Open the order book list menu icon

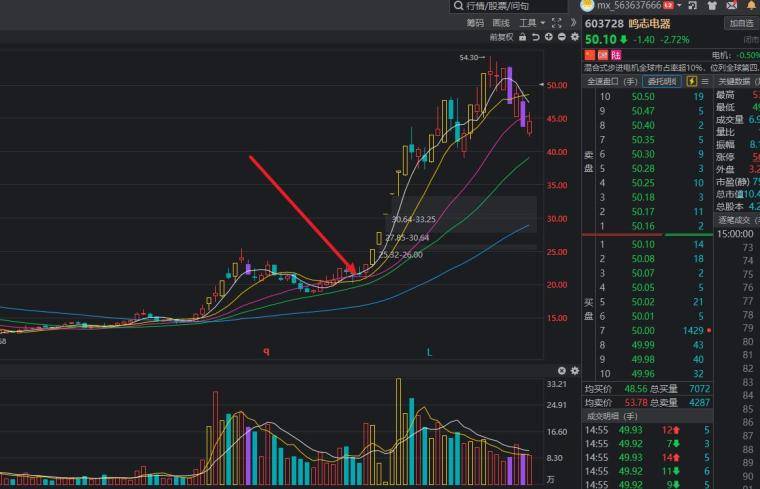(x=705, y=81)
